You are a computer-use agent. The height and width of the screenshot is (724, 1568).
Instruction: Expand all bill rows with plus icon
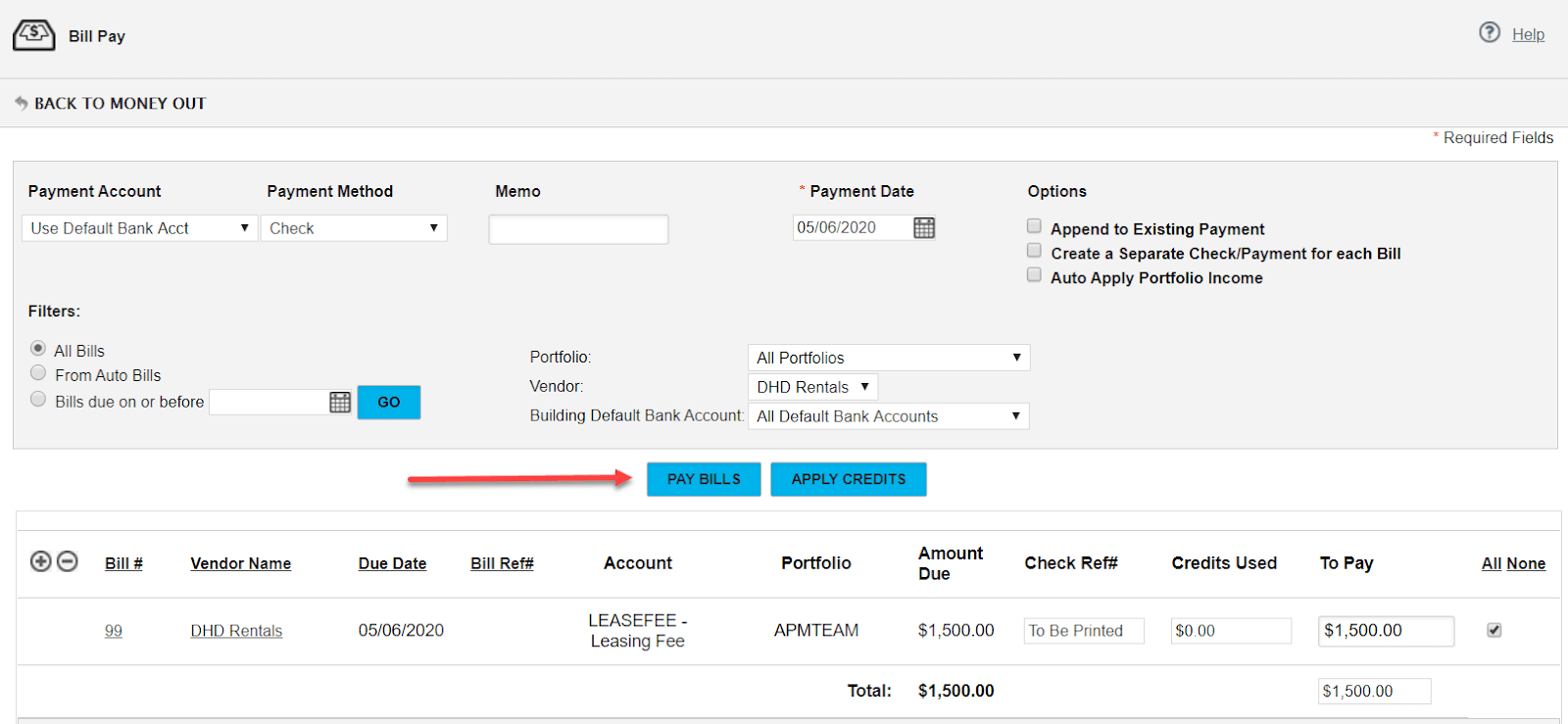pos(41,561)
